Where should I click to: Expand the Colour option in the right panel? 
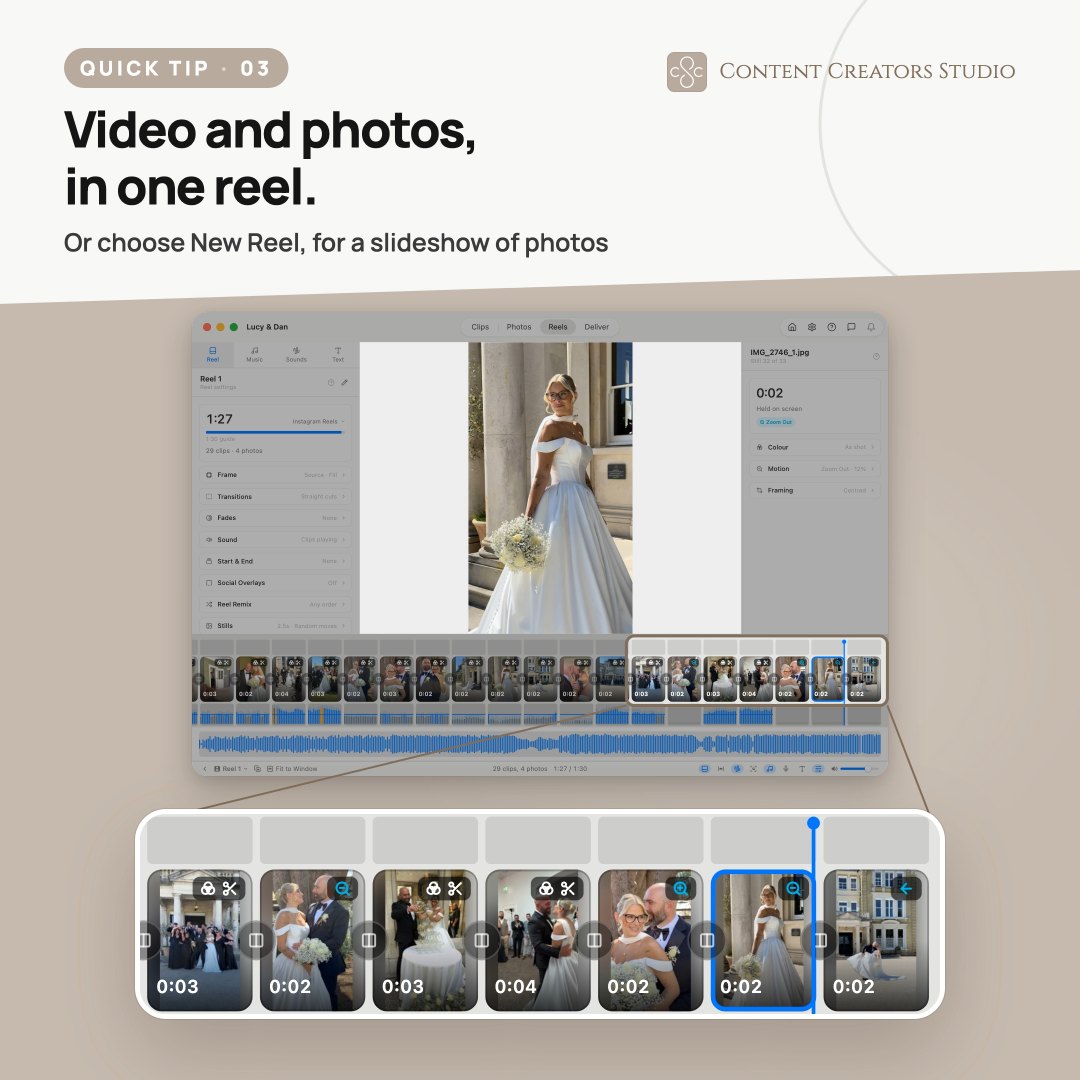(815, 447)
